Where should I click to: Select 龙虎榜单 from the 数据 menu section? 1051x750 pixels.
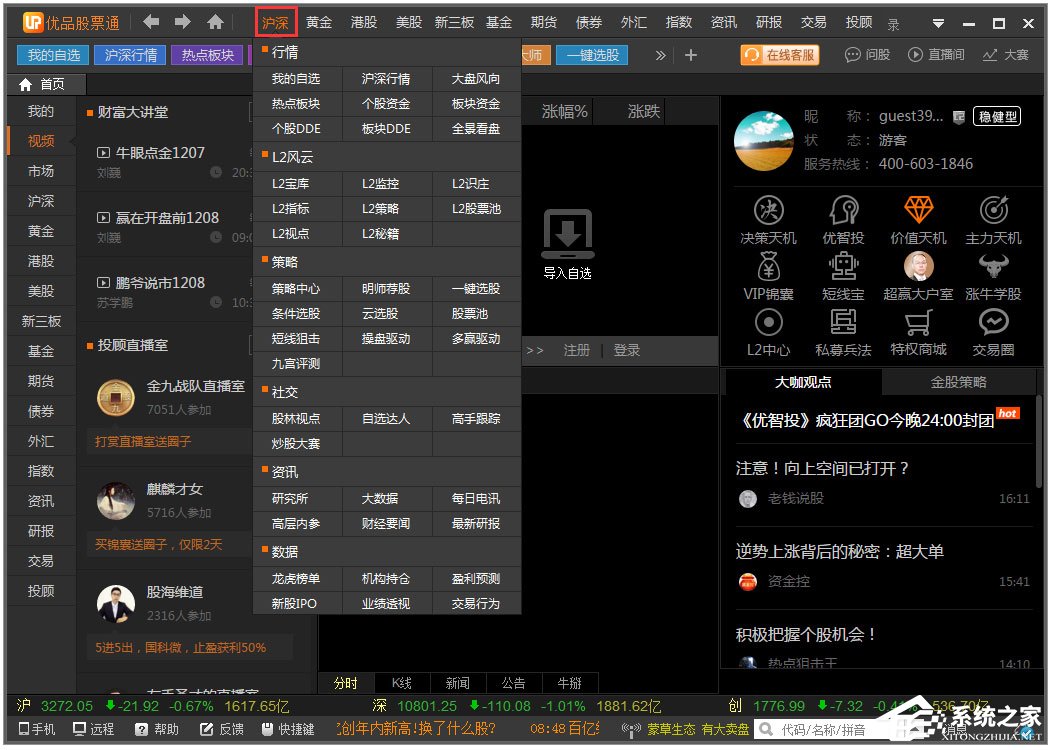pos(296,578)
